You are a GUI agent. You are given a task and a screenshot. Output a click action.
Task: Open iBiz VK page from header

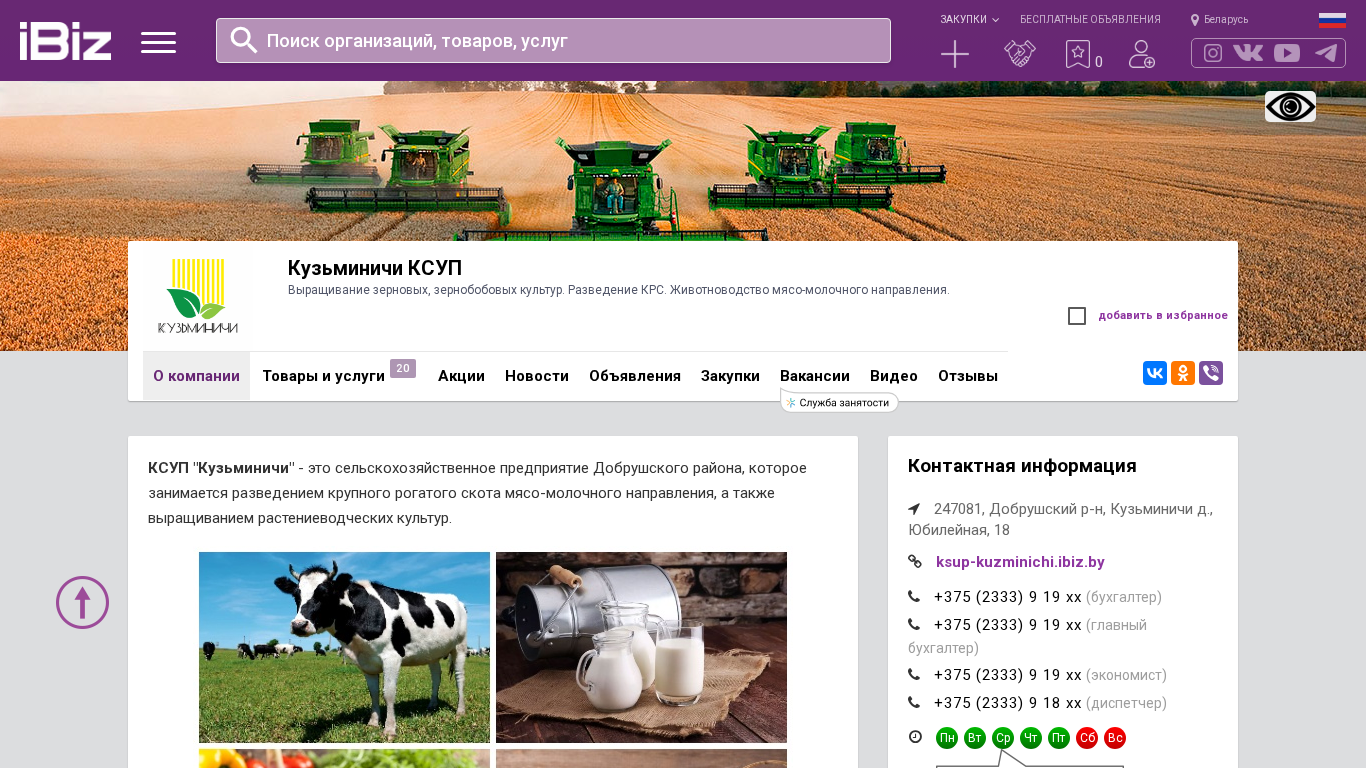point(1248,53)
